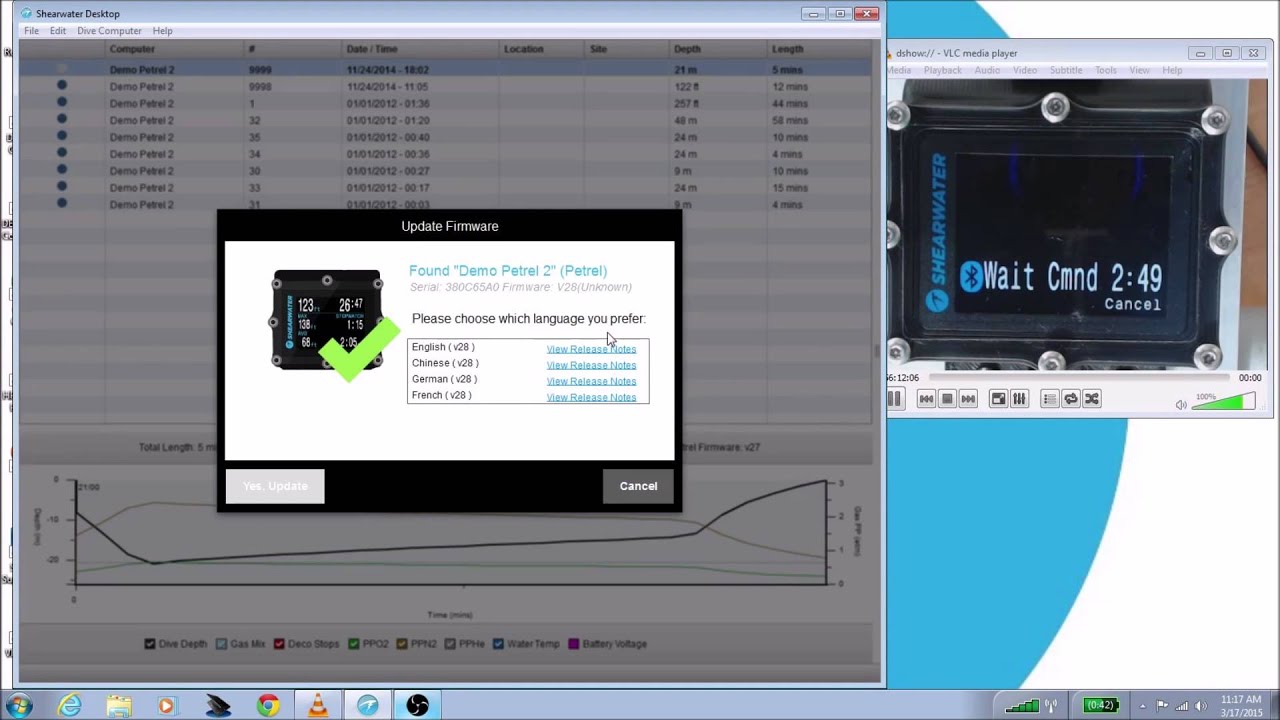Viewport: 1280px width, 720px height.
Task: Show hidden system tray icons arrow
Action: coord(1143,705)
